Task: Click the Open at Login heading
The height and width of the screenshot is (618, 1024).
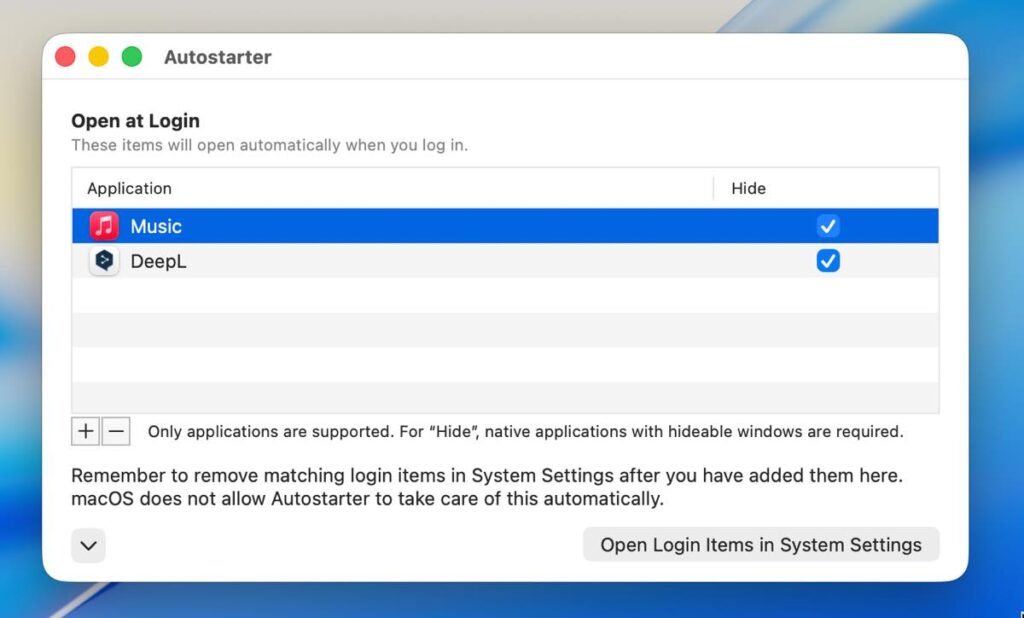Action: tap(135, 121)
